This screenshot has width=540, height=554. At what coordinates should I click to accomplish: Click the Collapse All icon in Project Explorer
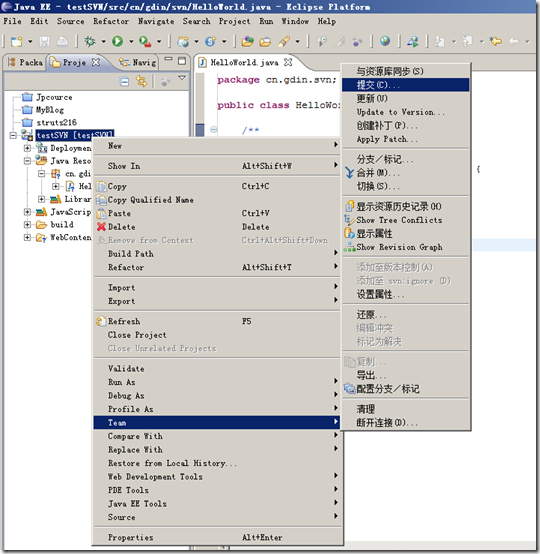[124, 82]
